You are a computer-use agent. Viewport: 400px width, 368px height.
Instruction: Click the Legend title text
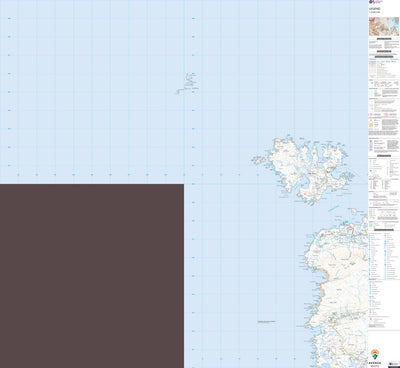pyautogui.click(x=374, y=9)
